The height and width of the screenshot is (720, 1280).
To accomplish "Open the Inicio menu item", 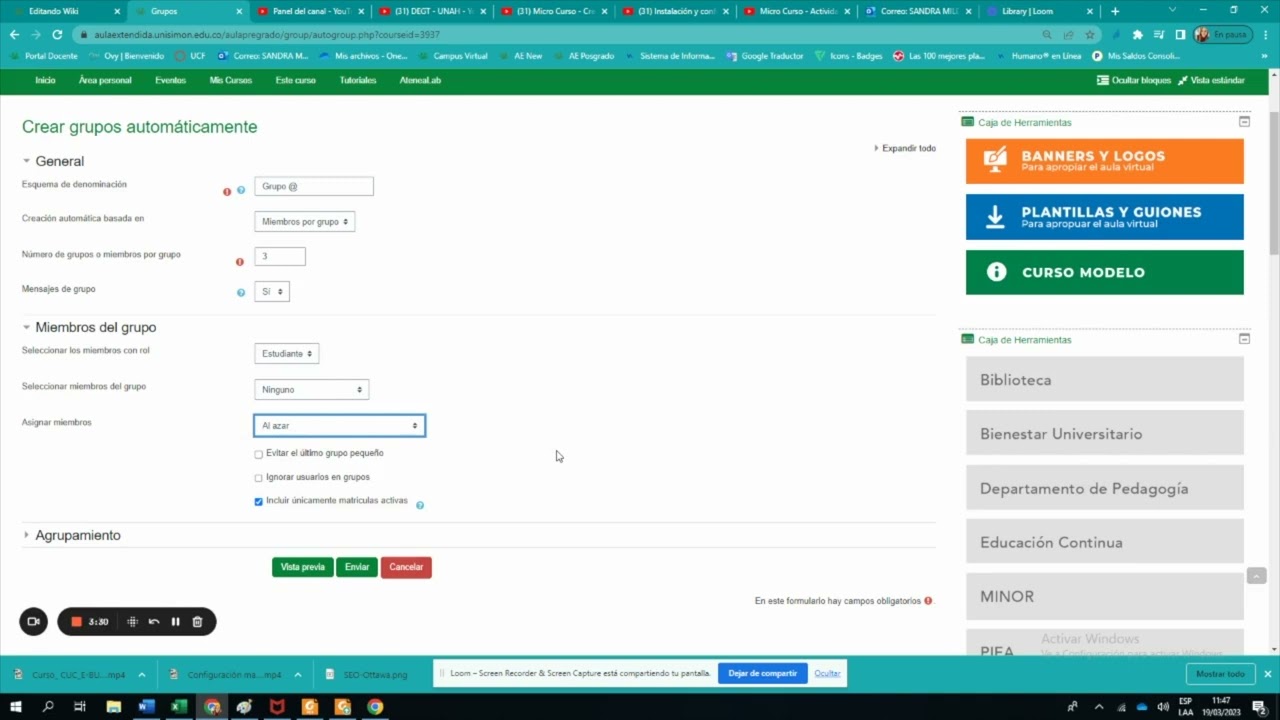I will 45,80.
